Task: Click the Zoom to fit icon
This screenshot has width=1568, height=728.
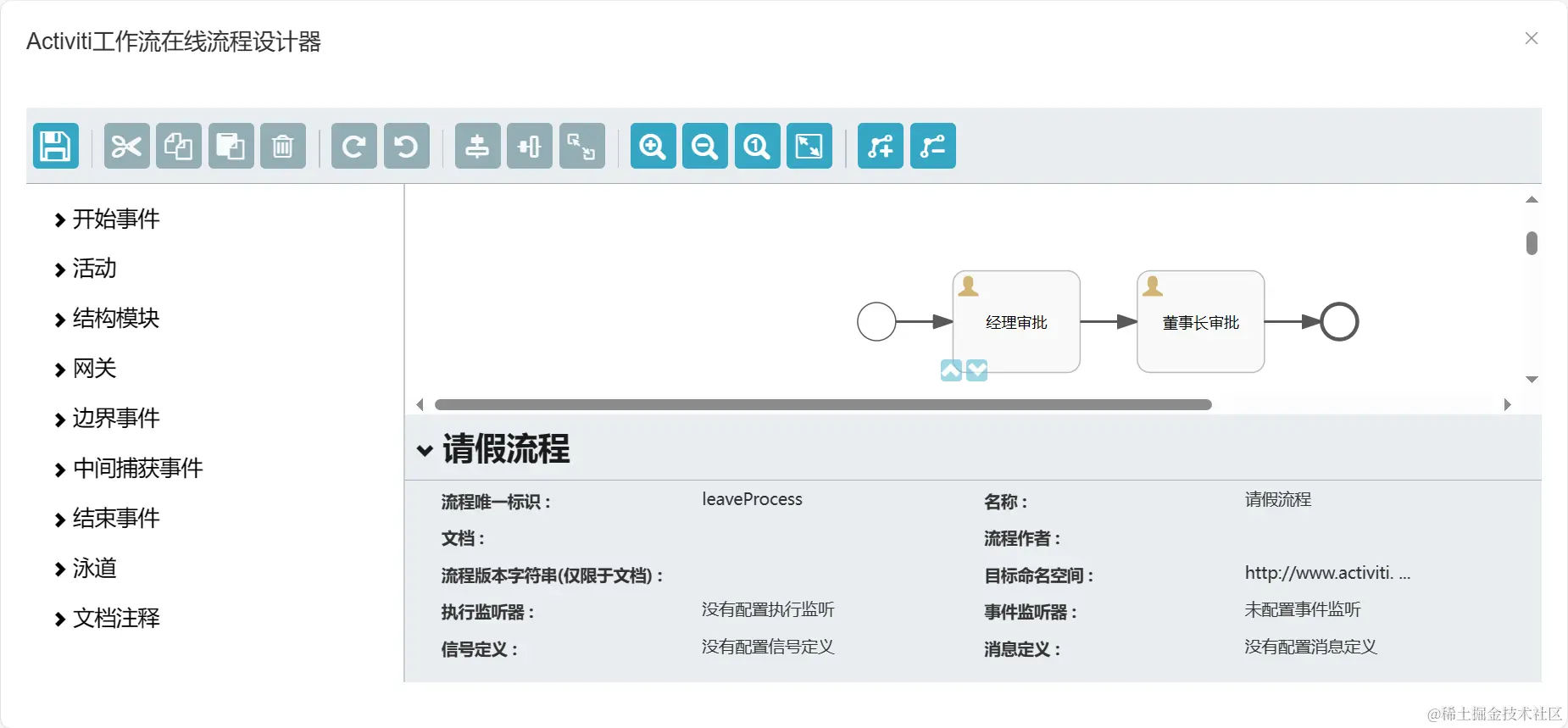Action: (x=809, y=146)
